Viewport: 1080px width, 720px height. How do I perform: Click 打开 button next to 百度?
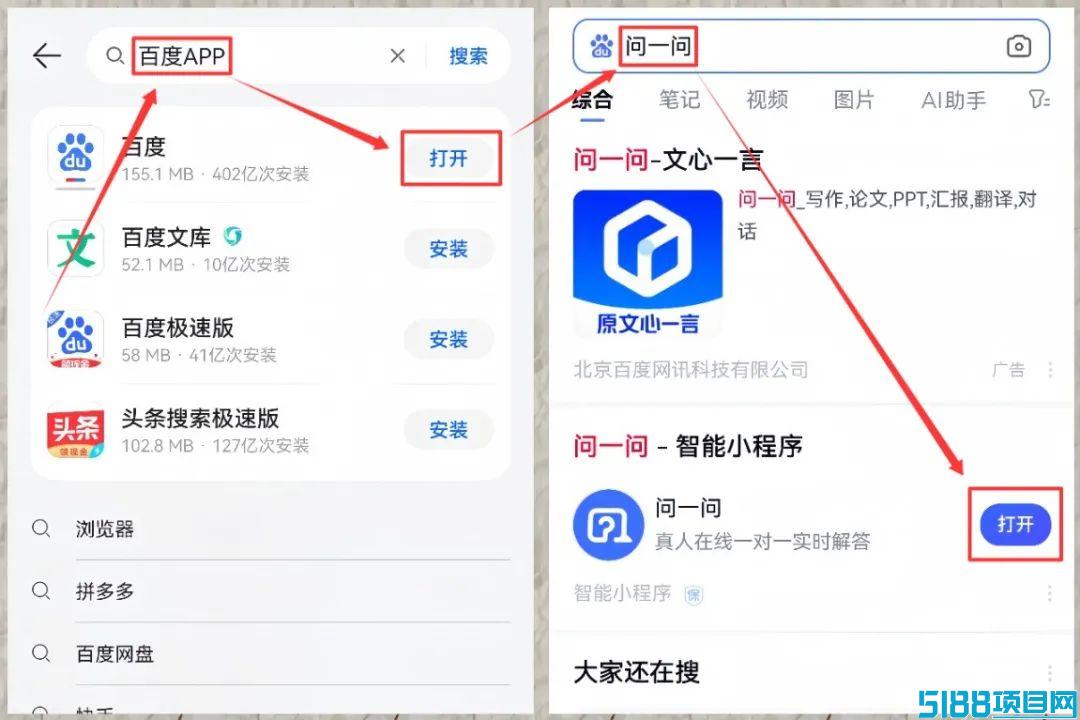pyautogui.click(x=449, y=158)
